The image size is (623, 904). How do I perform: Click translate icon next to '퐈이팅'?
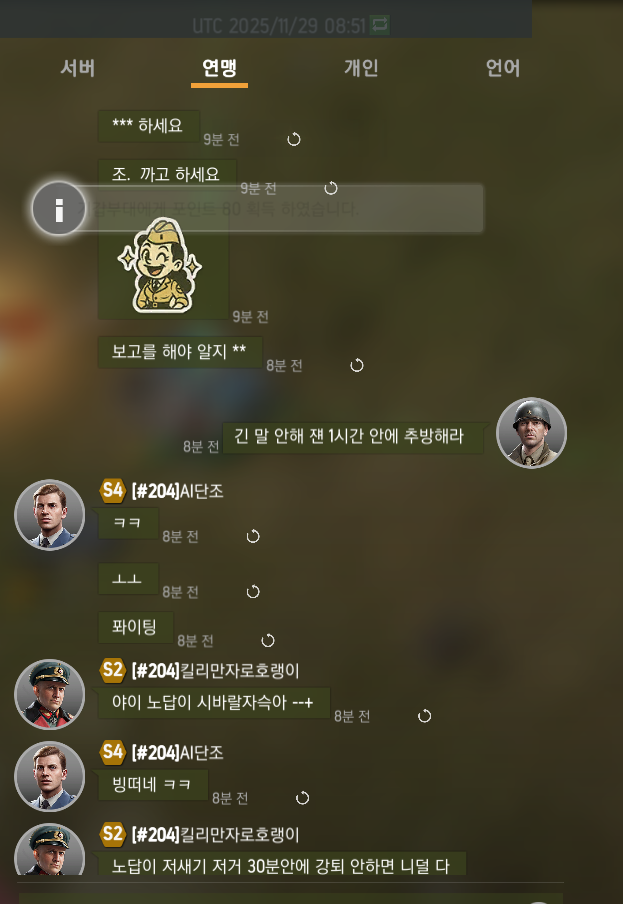click(268, 641)
